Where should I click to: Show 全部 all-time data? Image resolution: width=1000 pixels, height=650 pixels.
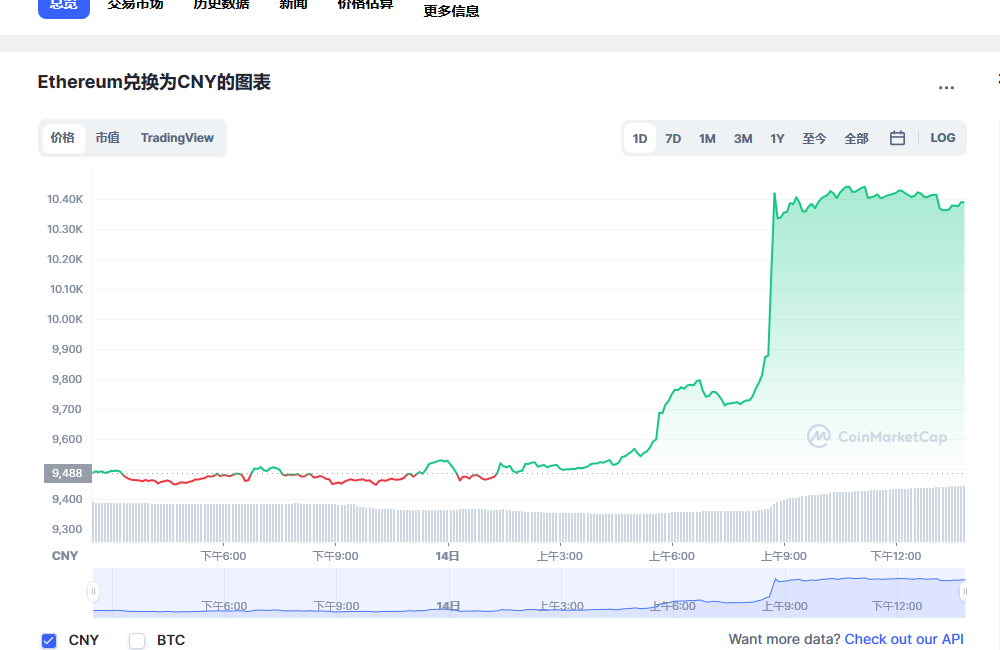pyautogui.click(x=856, y=138)
